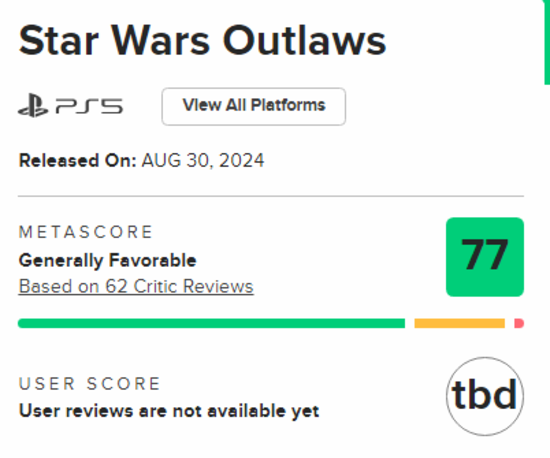Click the USER SCORE heading label

coord(89,384)
